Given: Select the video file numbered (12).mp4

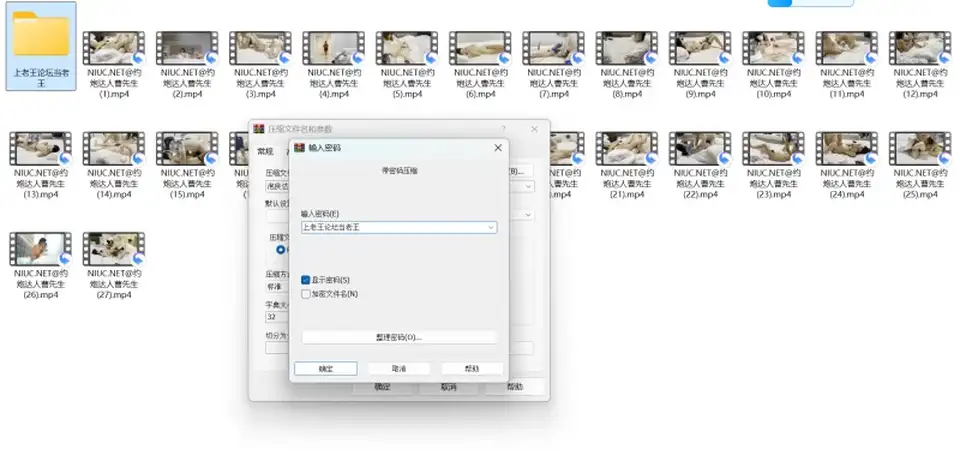Looking at the screenshot, I should point(920,65).
